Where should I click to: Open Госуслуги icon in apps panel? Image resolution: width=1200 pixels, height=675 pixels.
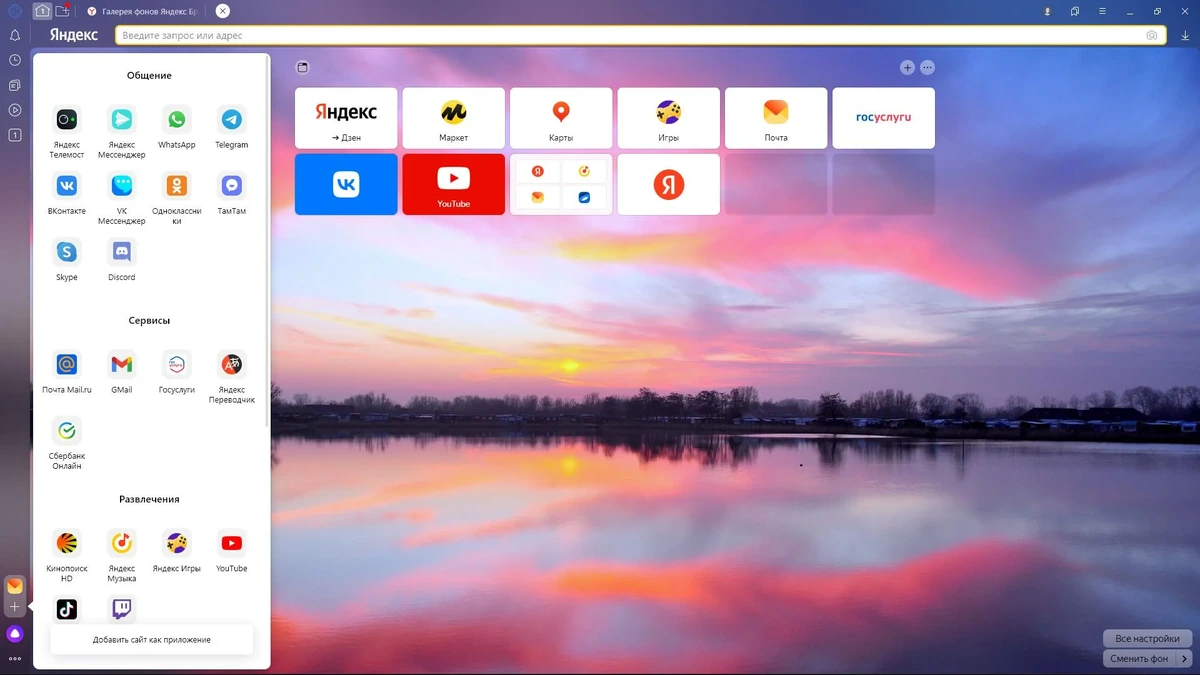(x=177, y=365)
